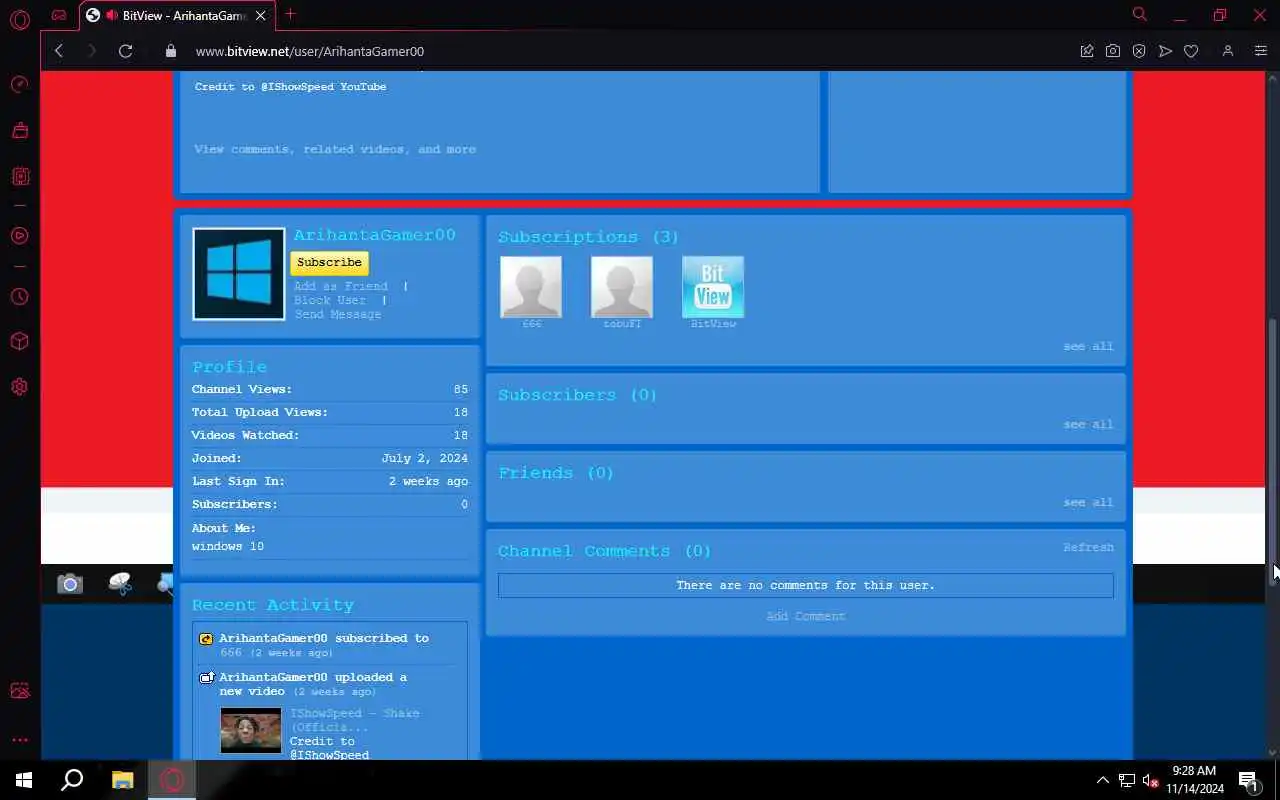Mute the BitView tab audio icon

pos(110,15)
